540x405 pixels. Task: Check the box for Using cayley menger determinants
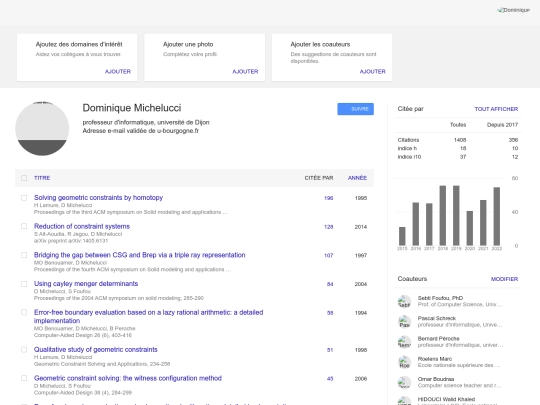point(24,284)
